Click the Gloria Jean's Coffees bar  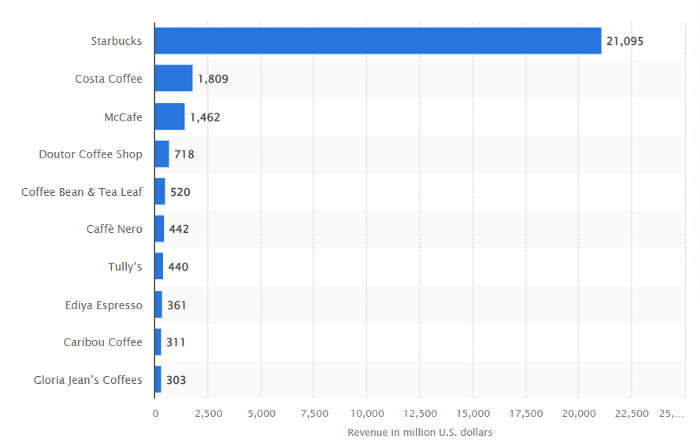pos(158,379)
